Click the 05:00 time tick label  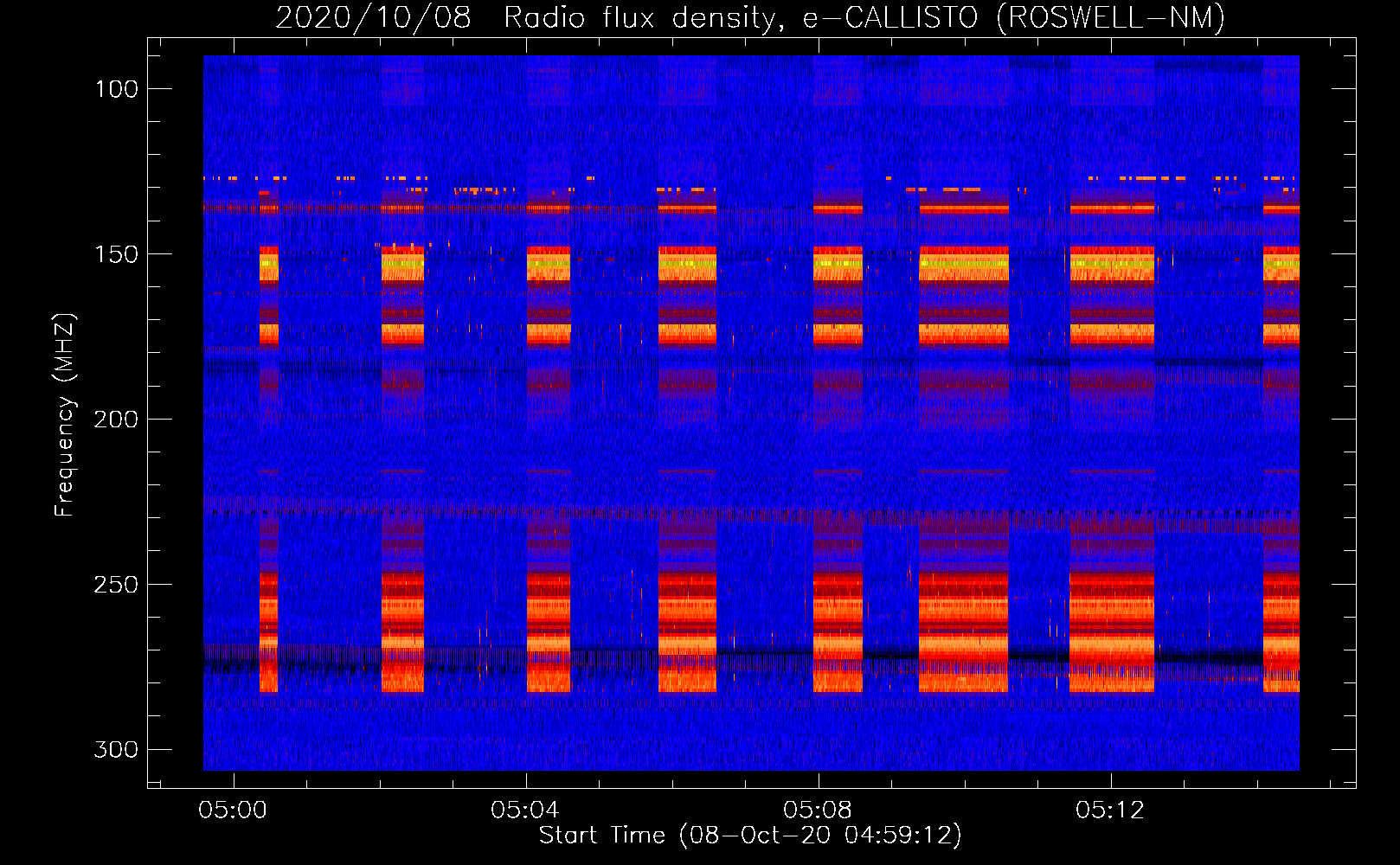pos(233,810)
